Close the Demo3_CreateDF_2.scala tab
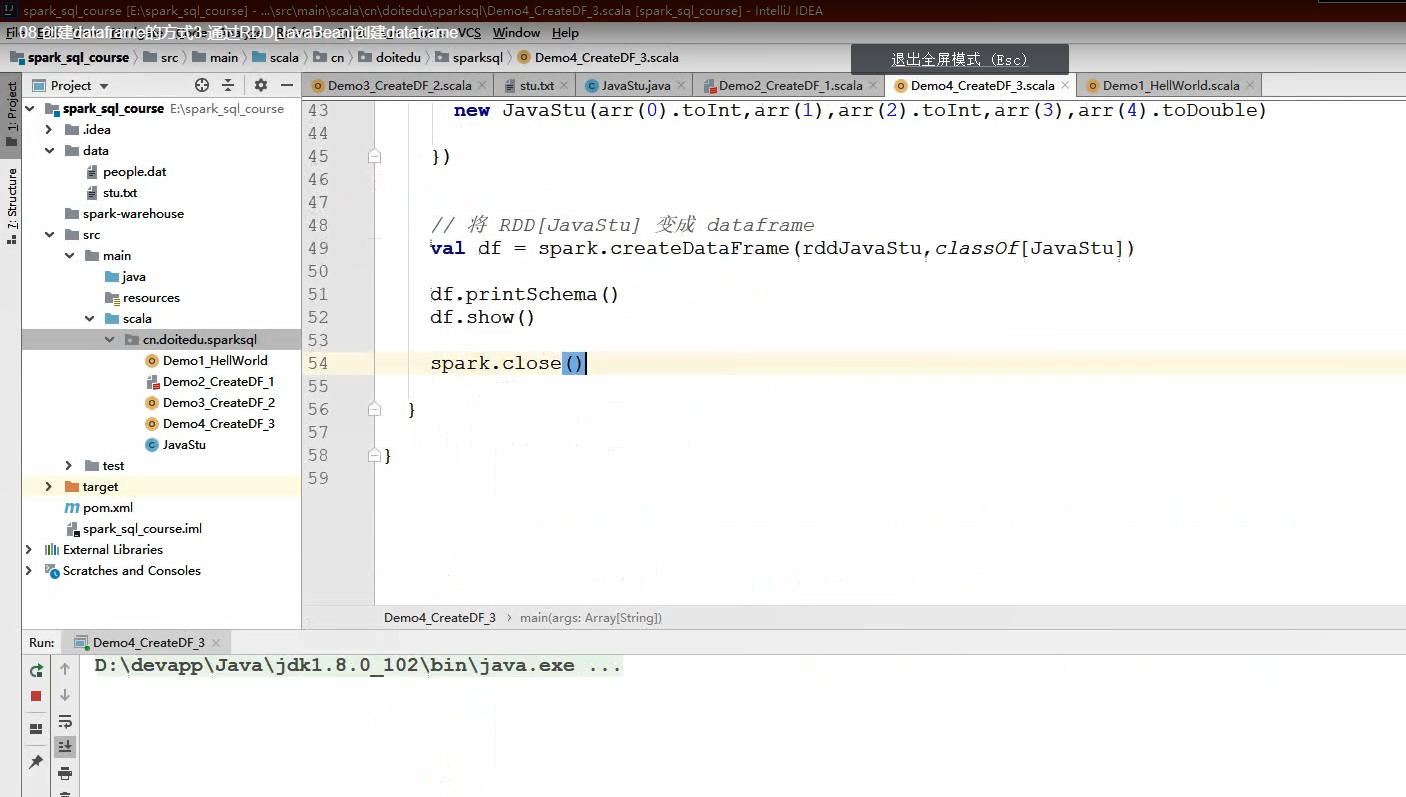1406x797 pixels. [481, 86]
